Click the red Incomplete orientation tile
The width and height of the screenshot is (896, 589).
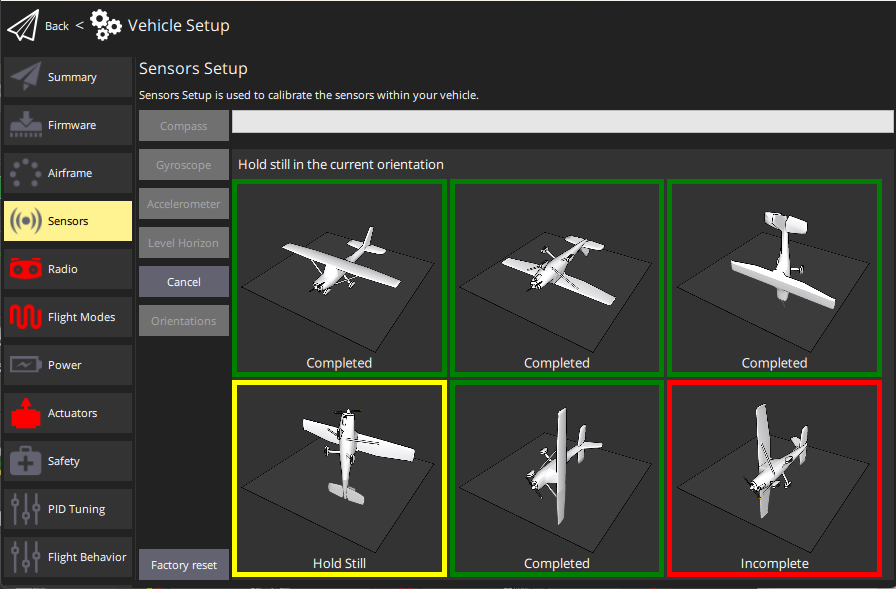click(774, 478)
